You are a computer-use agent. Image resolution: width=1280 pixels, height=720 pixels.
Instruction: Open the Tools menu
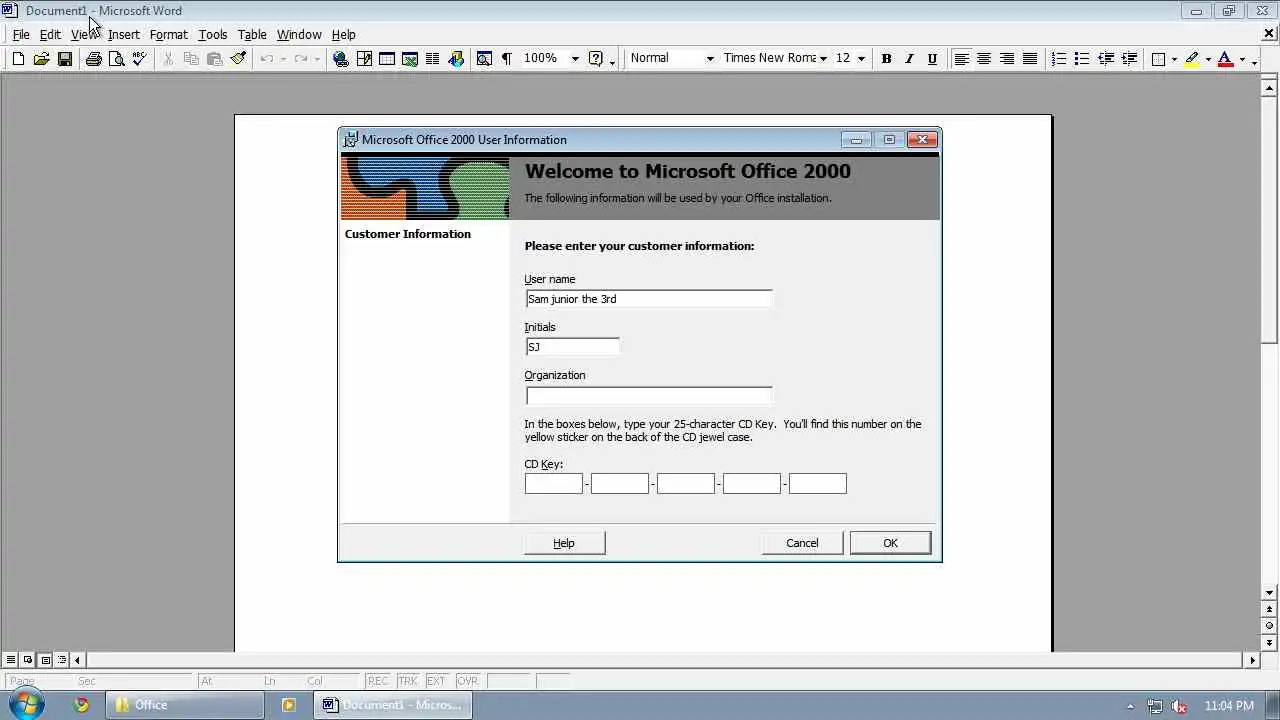pos(213,34)
